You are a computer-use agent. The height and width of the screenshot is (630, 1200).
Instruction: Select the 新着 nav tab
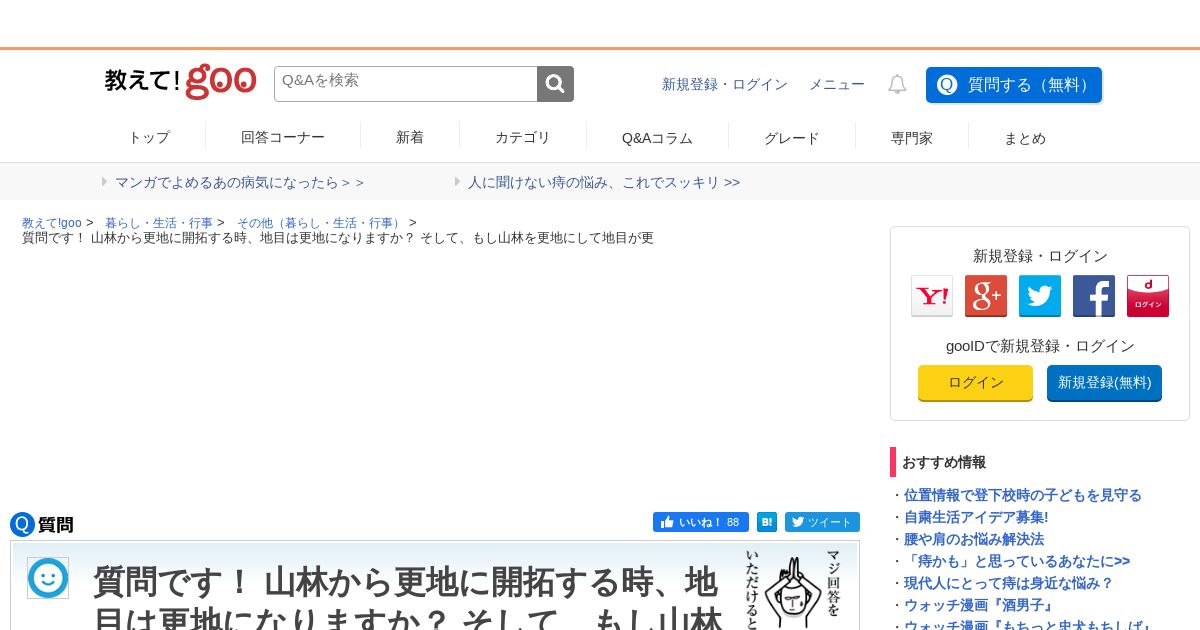[x=410, y=138]
